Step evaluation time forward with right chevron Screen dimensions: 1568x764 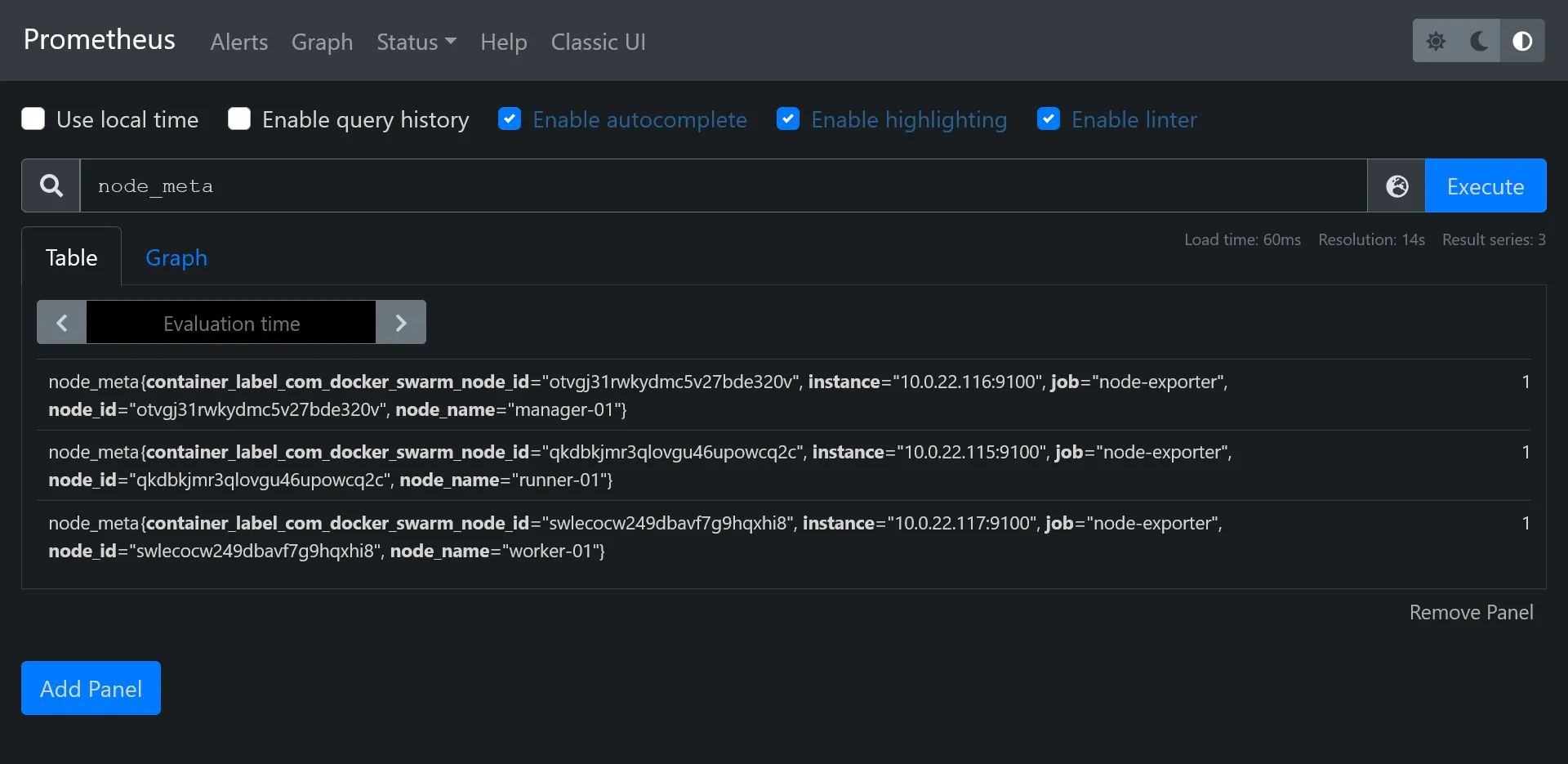click(x=400, y=323)
